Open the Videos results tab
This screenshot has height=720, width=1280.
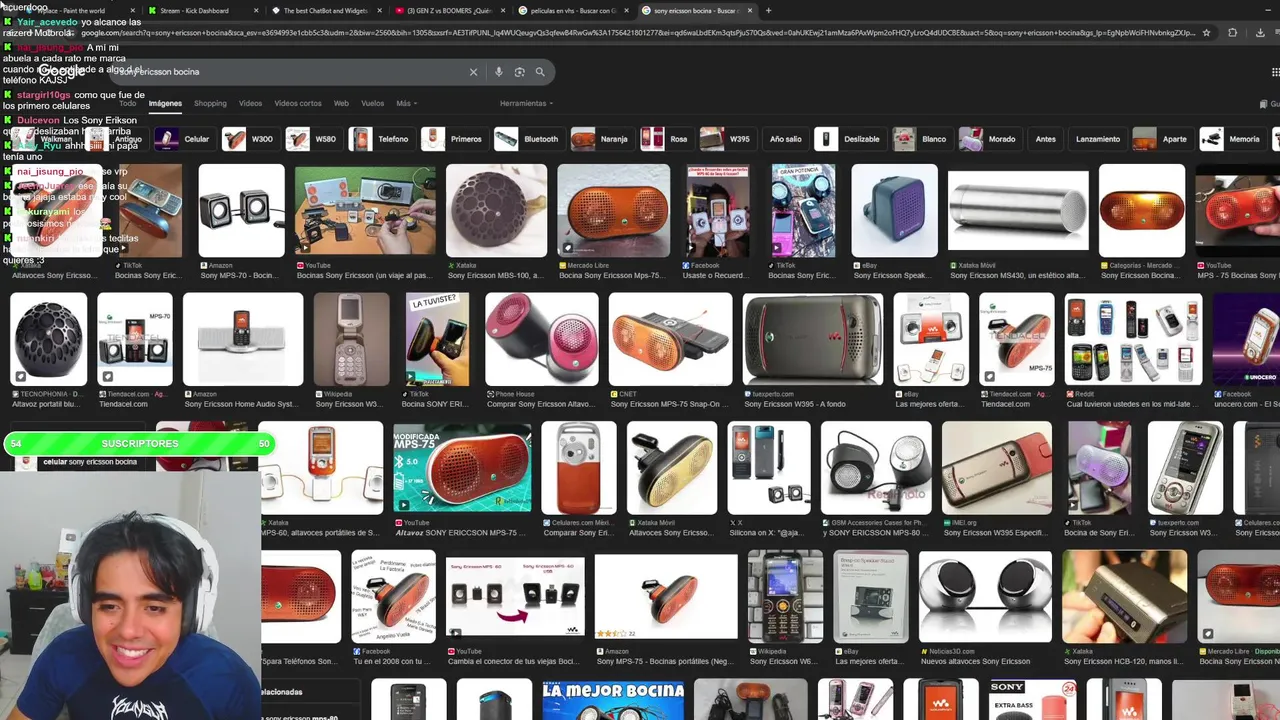coord(250,103)
